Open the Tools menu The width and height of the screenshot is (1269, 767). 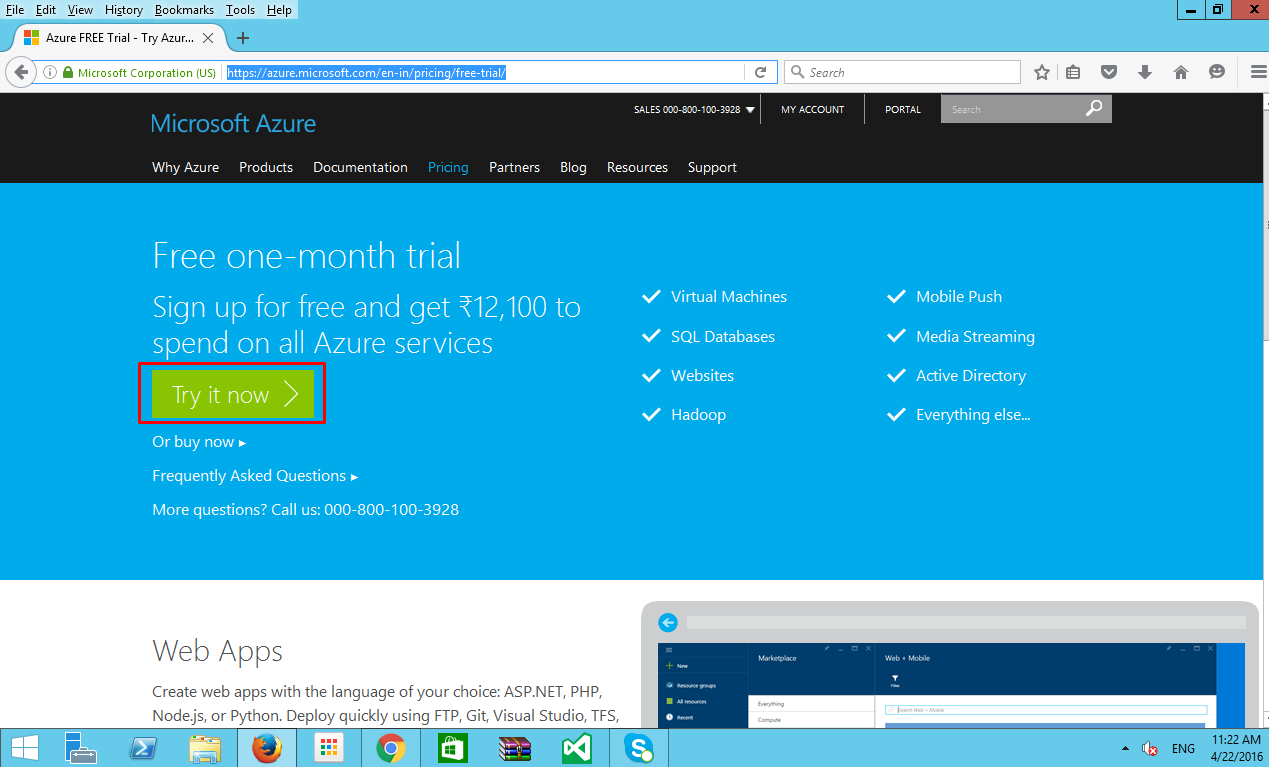click(240, 9)
